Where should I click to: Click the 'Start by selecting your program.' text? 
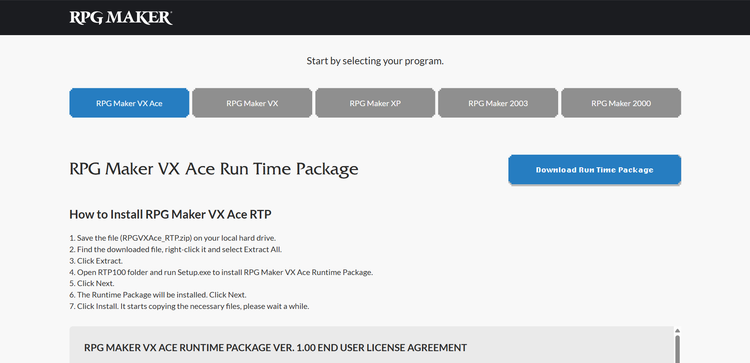pos(375,61)
